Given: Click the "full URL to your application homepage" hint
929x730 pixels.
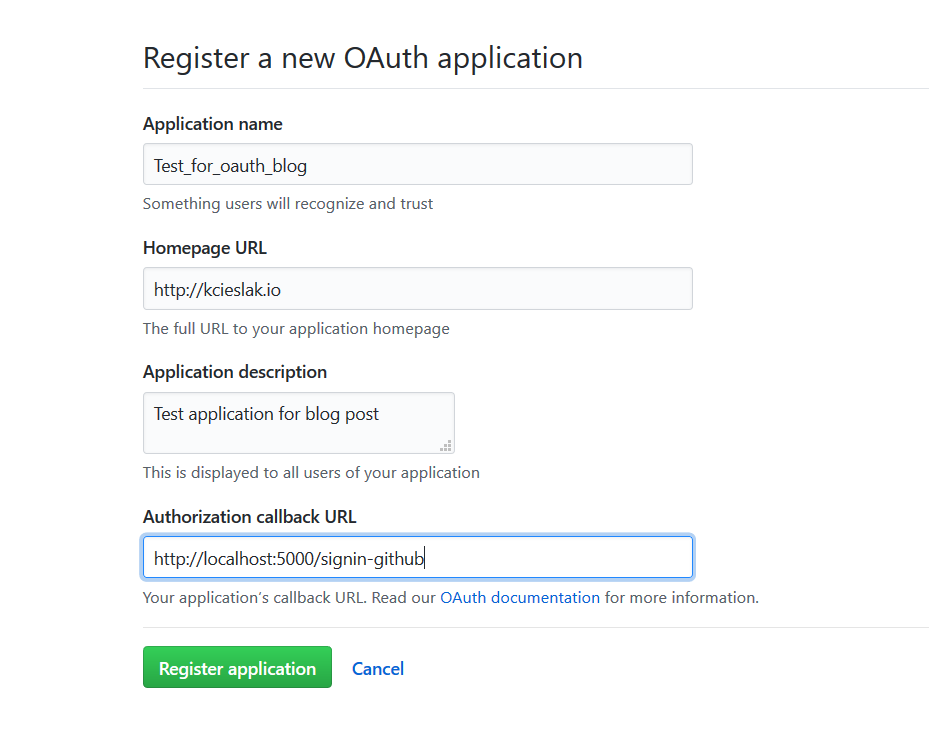Looking at the screenshot, I should click(x=296, y=329).
